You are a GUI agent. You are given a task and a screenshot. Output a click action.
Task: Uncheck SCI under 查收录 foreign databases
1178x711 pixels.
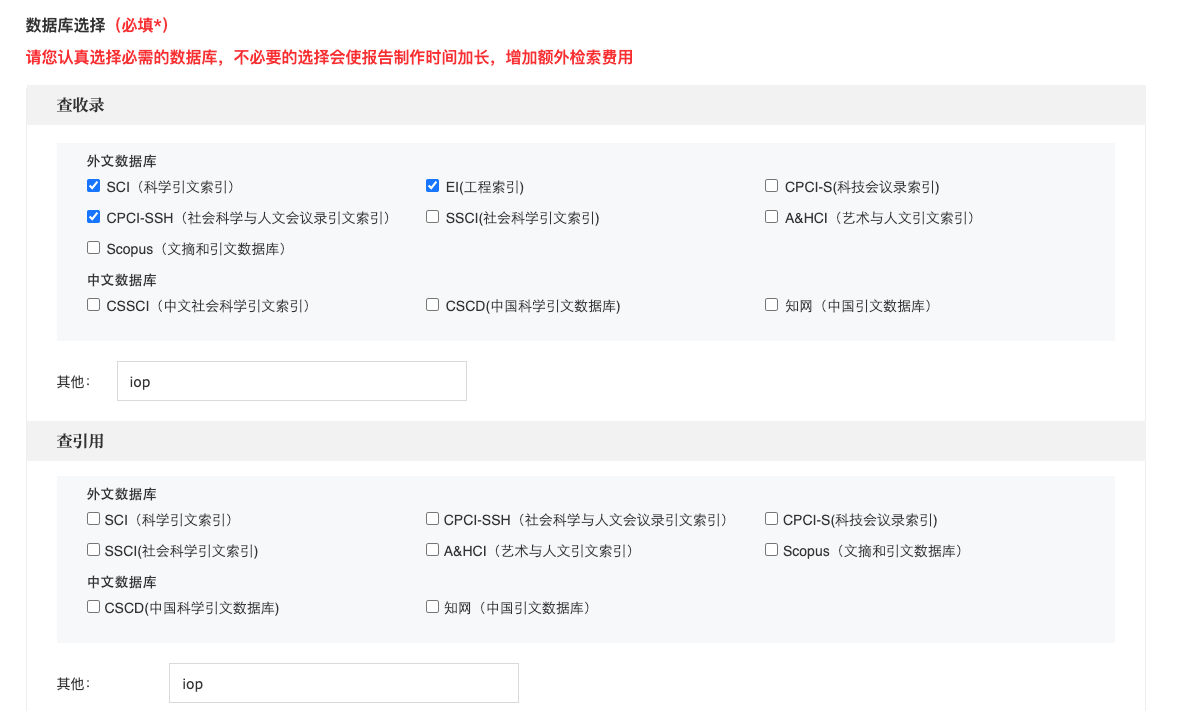[x=93, y=186]
